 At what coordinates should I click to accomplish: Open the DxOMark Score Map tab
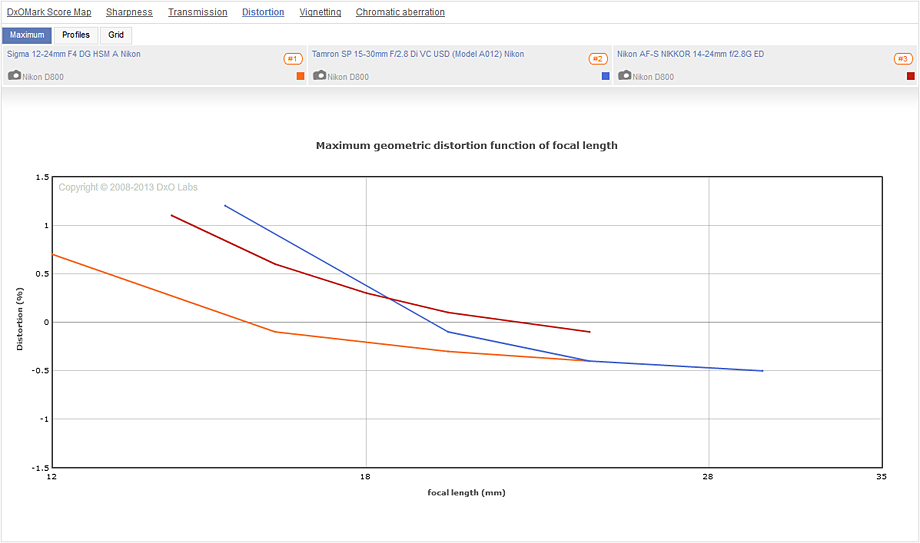click(49, 12)
